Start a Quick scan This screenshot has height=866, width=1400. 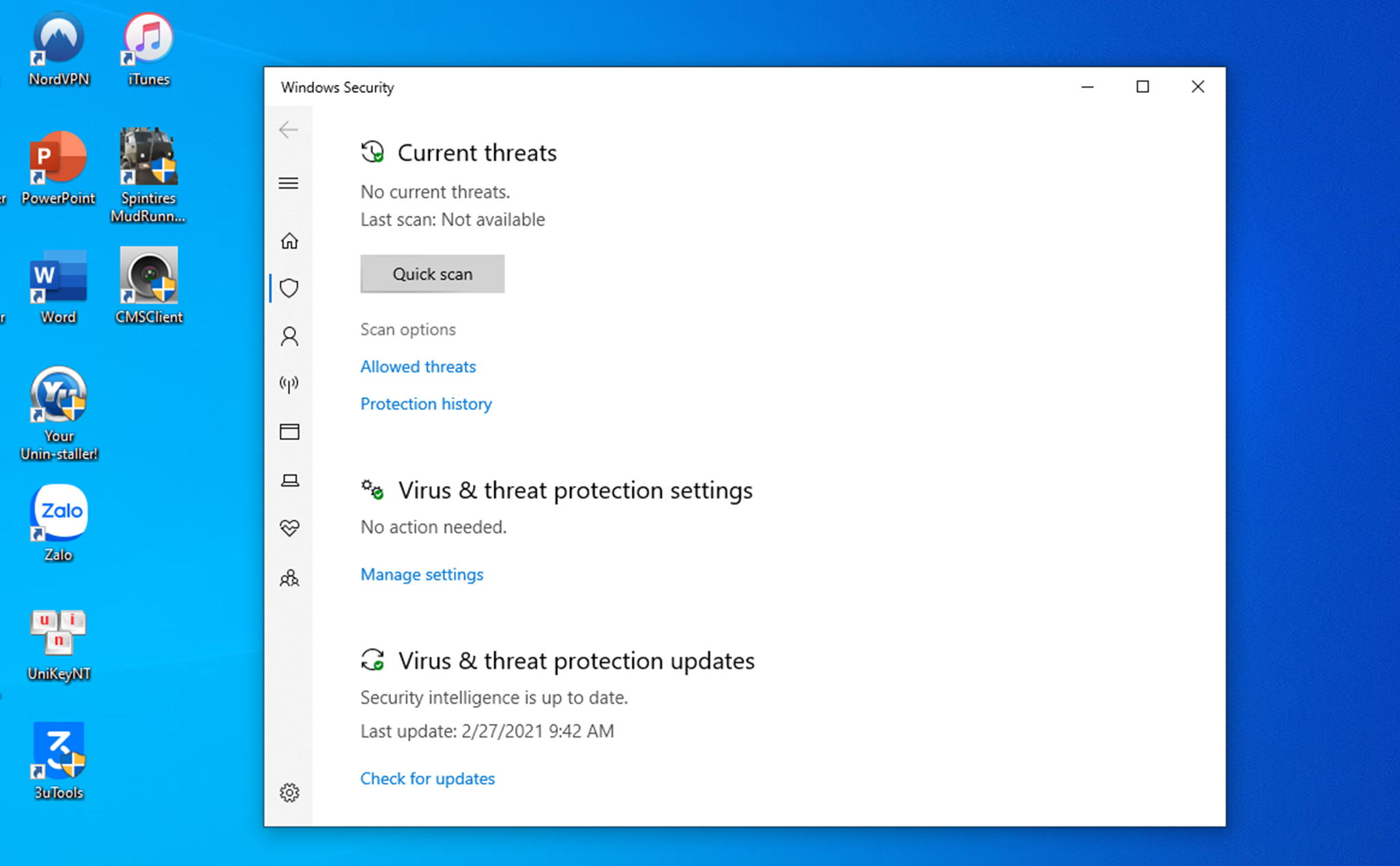tap(432, 274)
